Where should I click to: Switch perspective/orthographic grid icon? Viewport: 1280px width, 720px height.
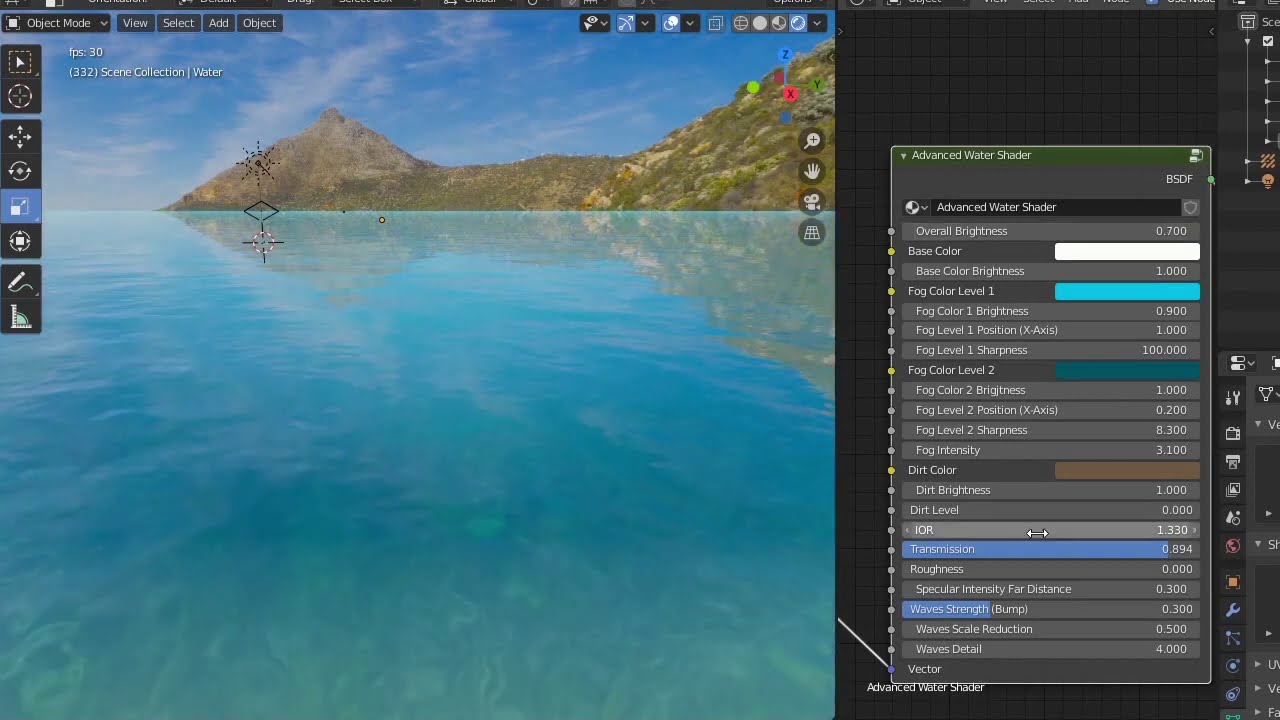812,233
